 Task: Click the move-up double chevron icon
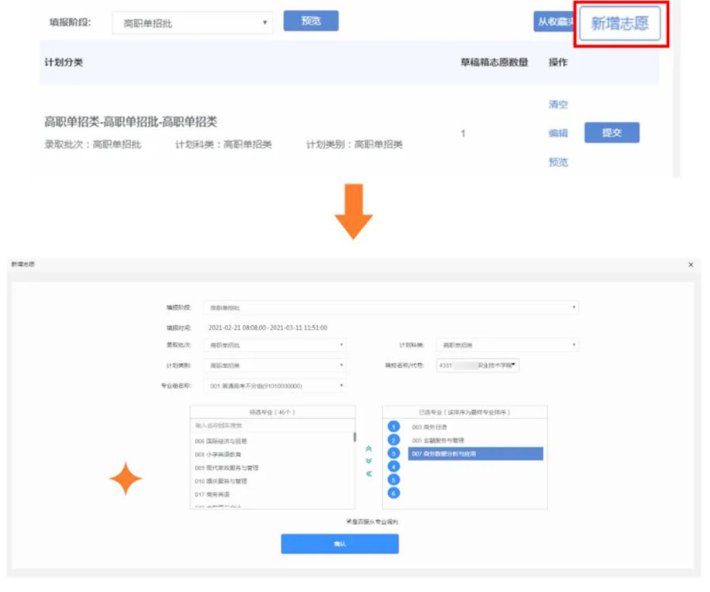tap(369, 449)
